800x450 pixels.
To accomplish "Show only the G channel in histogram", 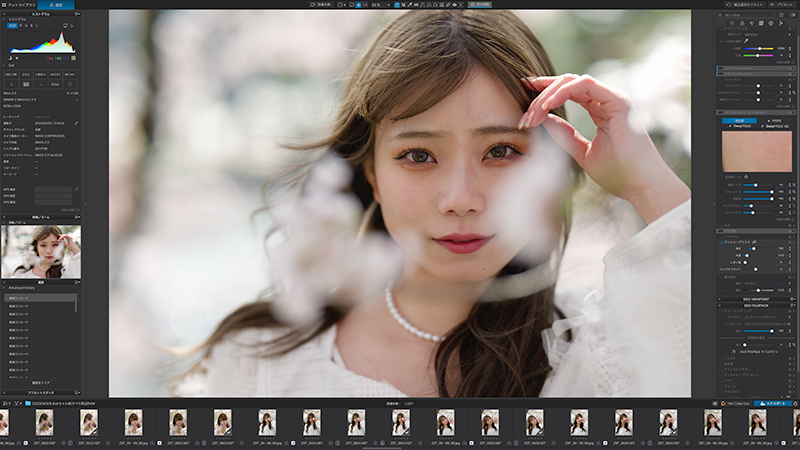I will tap(26, 26).
